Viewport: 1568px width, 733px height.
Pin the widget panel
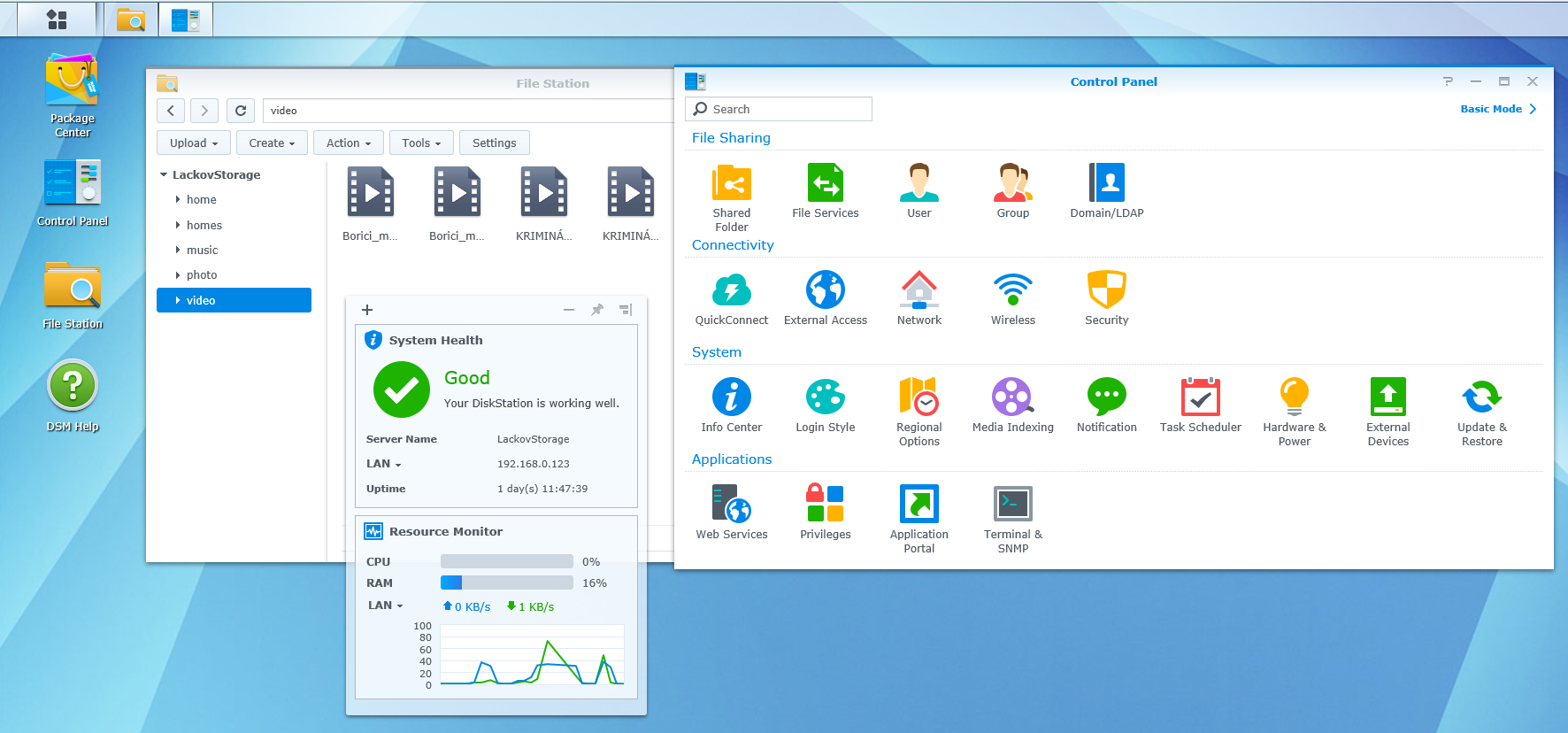pos(597,310)
